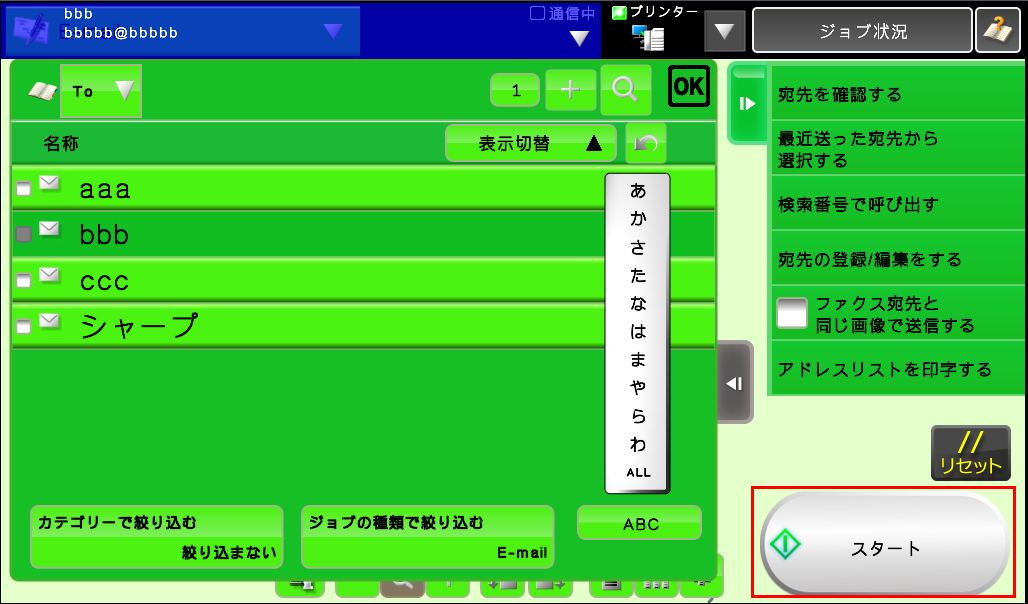The height and width of the screenshot is (604, 1028).
Task: Collapse the action panel with green arrow tab
Action: pyautogui.click(x=746, y=103)
